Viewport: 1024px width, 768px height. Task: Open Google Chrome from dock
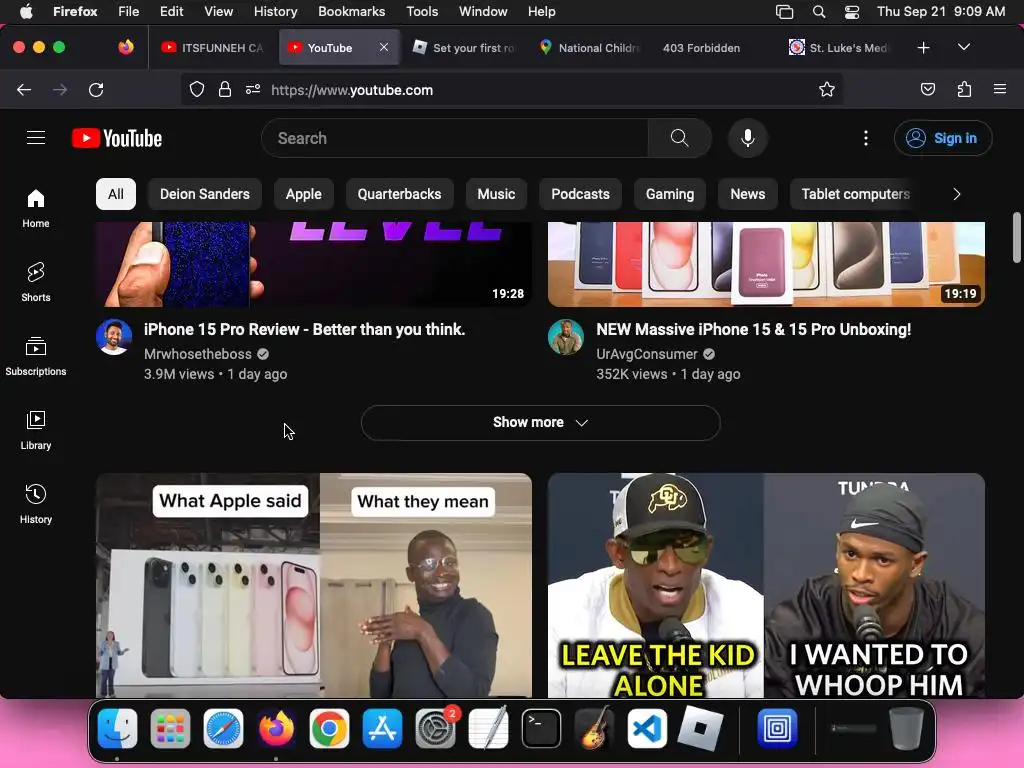328,728
